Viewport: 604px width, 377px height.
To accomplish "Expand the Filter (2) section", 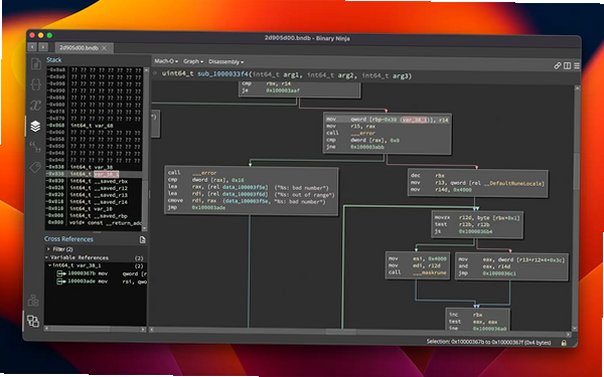I will [x=49, y=249].
